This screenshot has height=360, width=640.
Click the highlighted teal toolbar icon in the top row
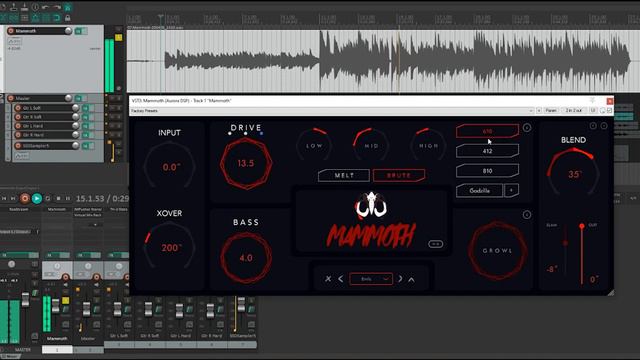tap(68, 7)
